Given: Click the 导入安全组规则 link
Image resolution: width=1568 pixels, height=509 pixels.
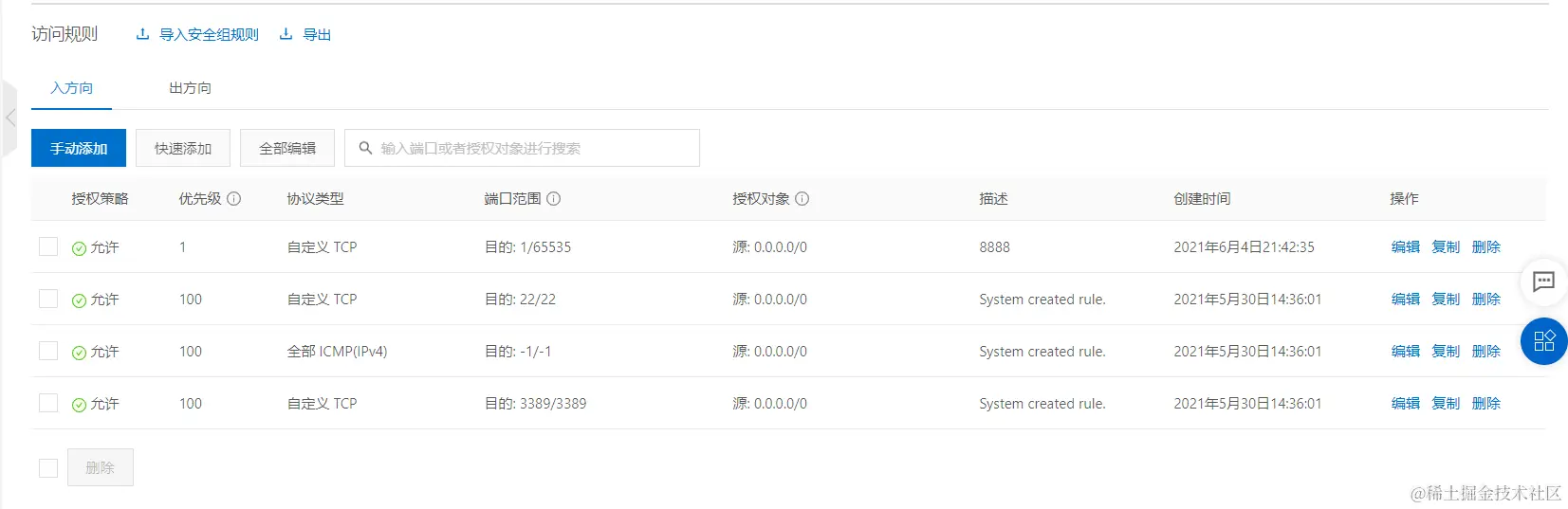Looking at the screenshot, I should [209, 34].
